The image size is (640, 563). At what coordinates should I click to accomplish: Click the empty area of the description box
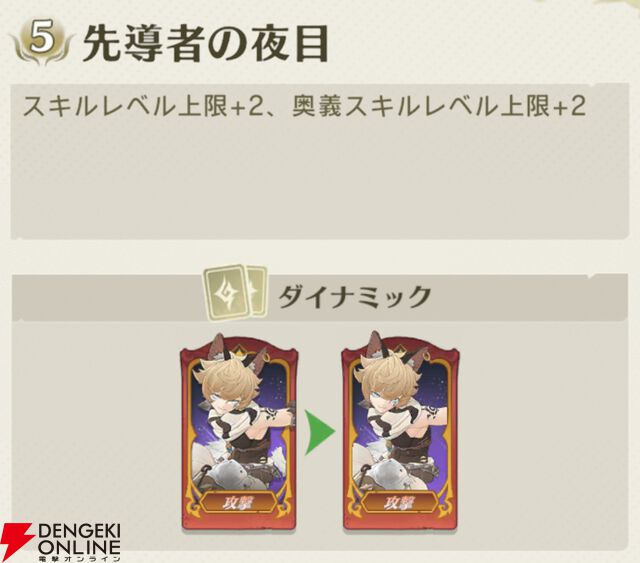(320, 180)
